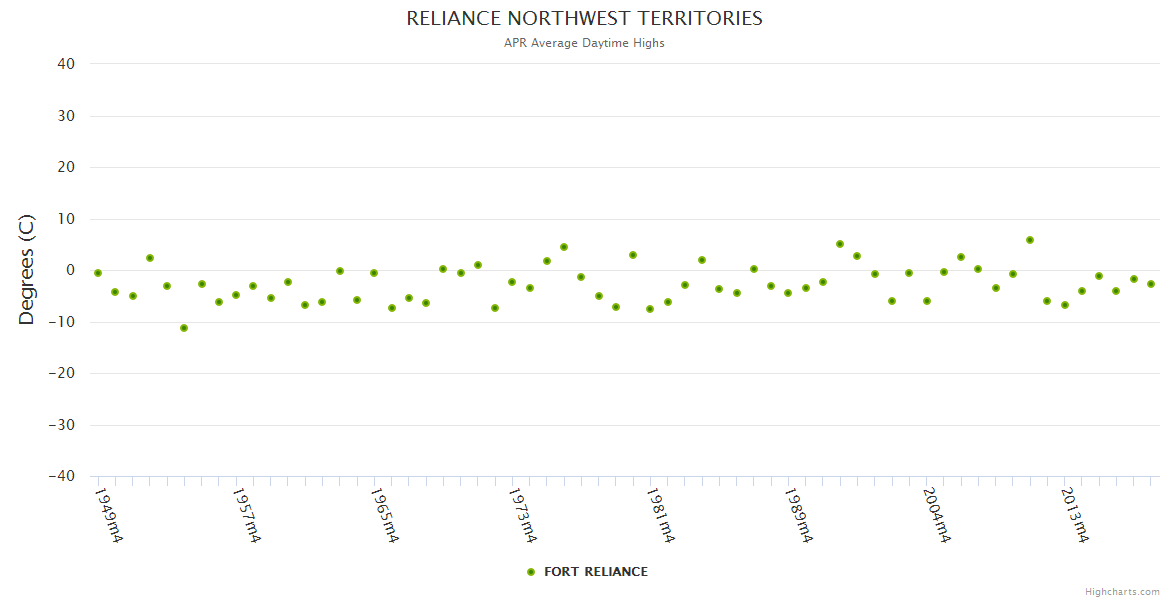Click the last data point at far right
Image resolution: width=1170 pixels, height=600 pixels.
pyautogui.click(x=1151, y=284)
